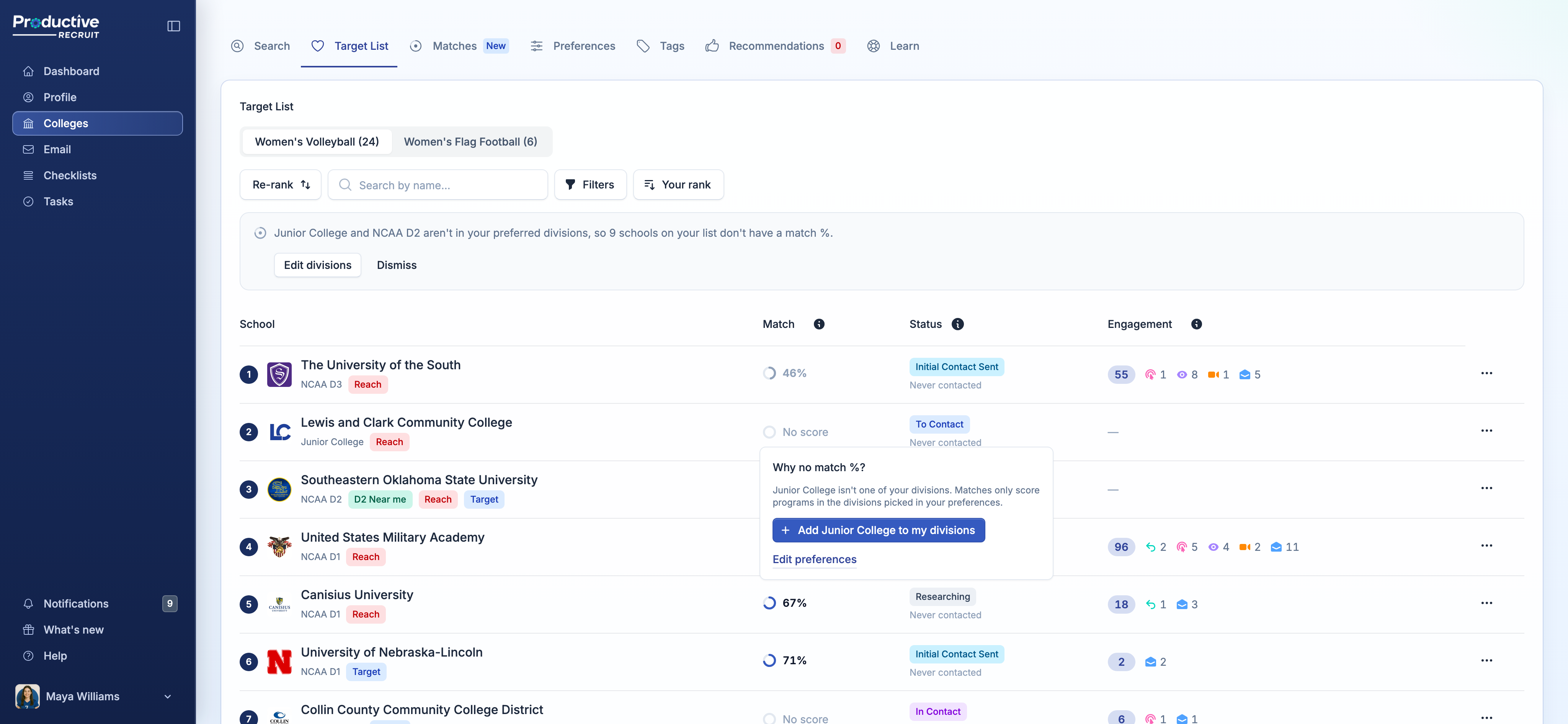Image resolution: width=1568 pixels, height=724 pixels.
Task: Collapse the sidebar with the panel icon
Action: click(173, 26)
